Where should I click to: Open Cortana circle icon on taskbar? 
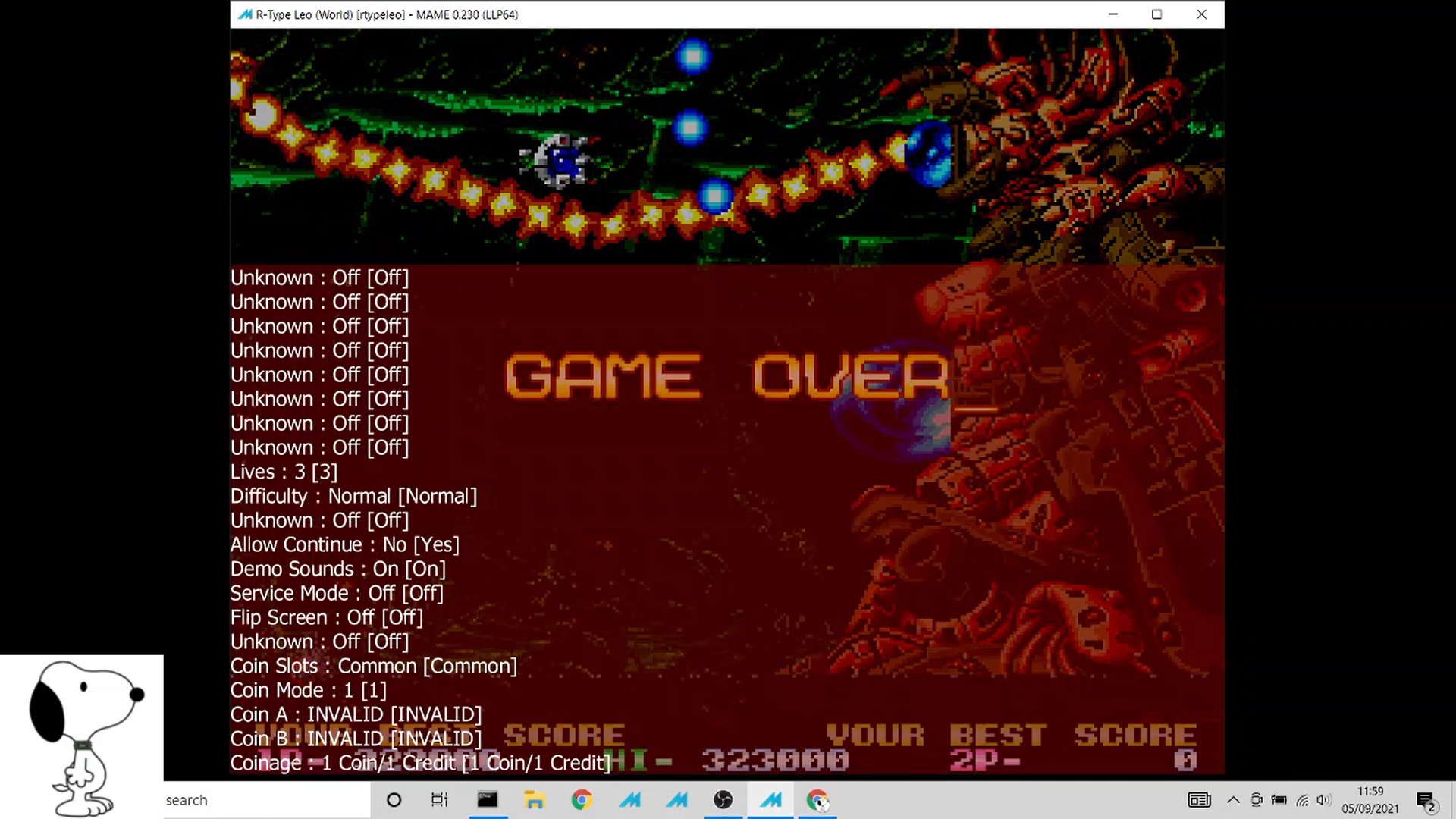click(x=394, y=800)
